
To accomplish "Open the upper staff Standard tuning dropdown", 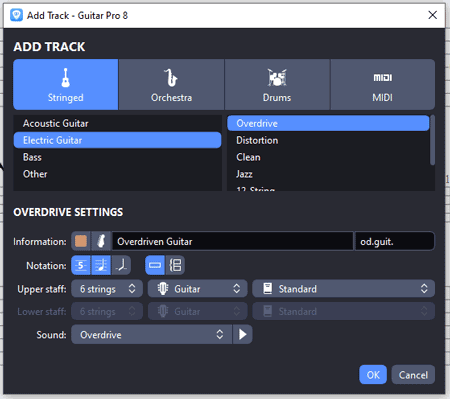I will click(x=343, y=289).
